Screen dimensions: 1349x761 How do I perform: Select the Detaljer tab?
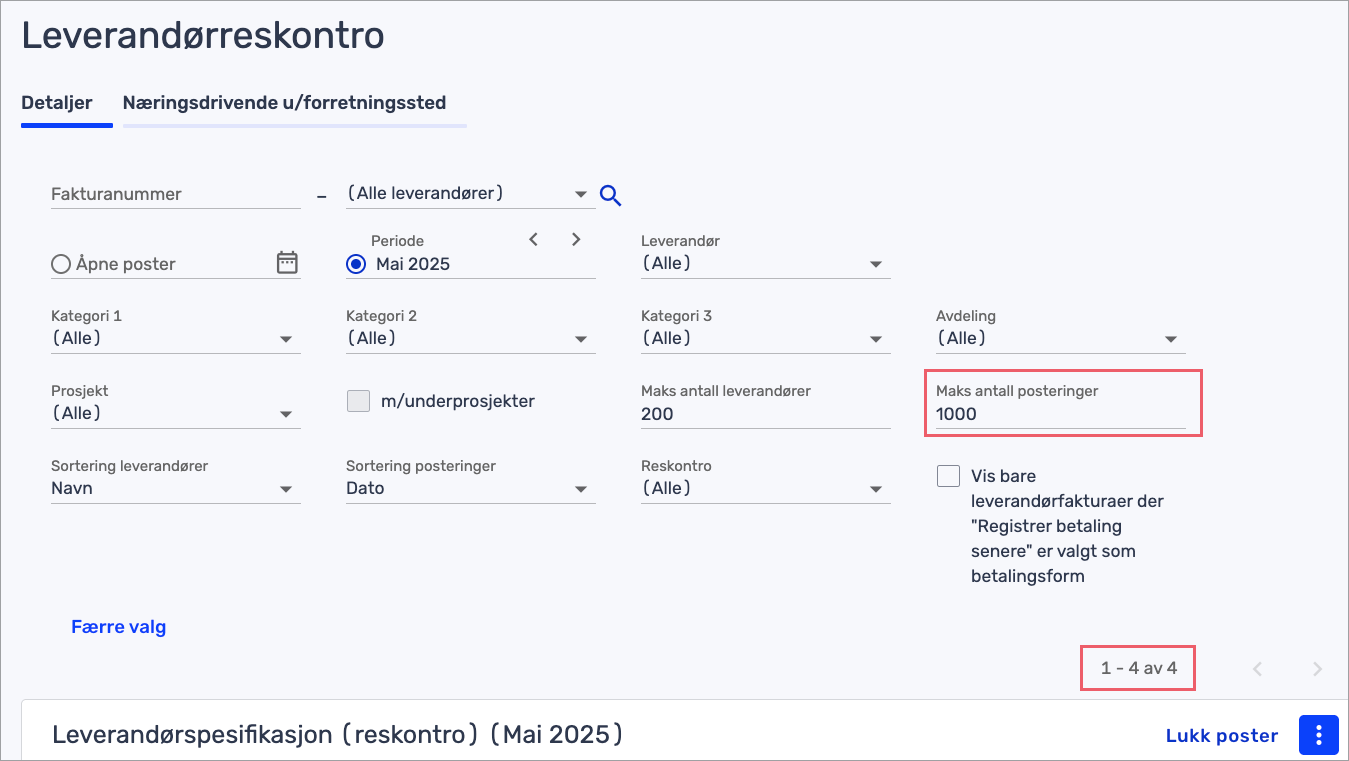[x=57, y=102]
